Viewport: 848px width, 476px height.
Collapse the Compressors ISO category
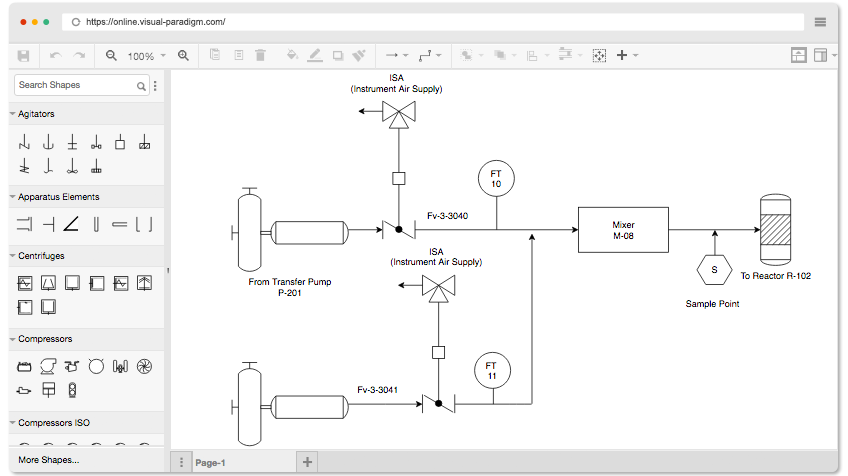click(x=87, y=423)
